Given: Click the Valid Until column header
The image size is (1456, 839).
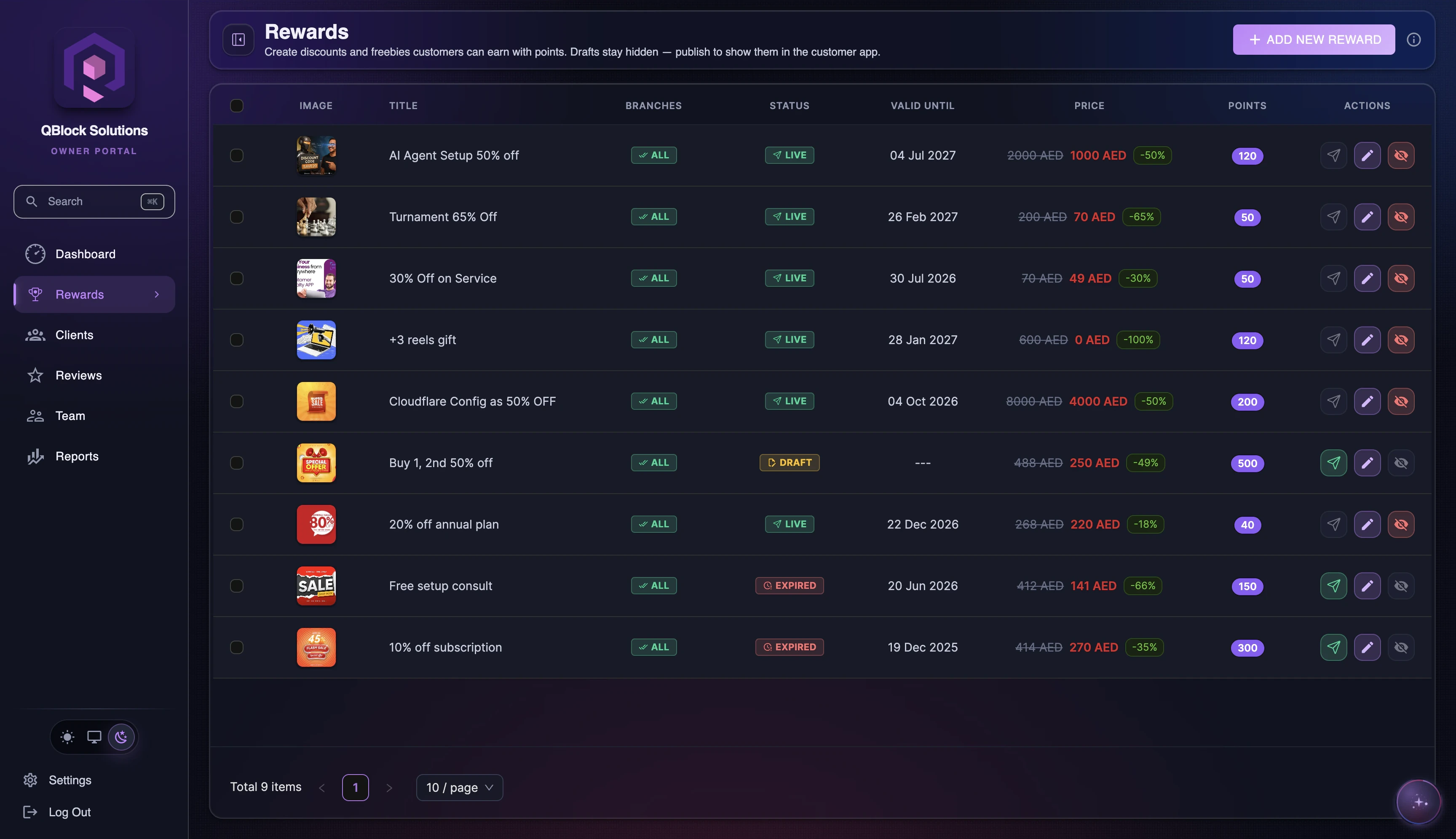Looking at the screenshot, I should pos(922,105).
